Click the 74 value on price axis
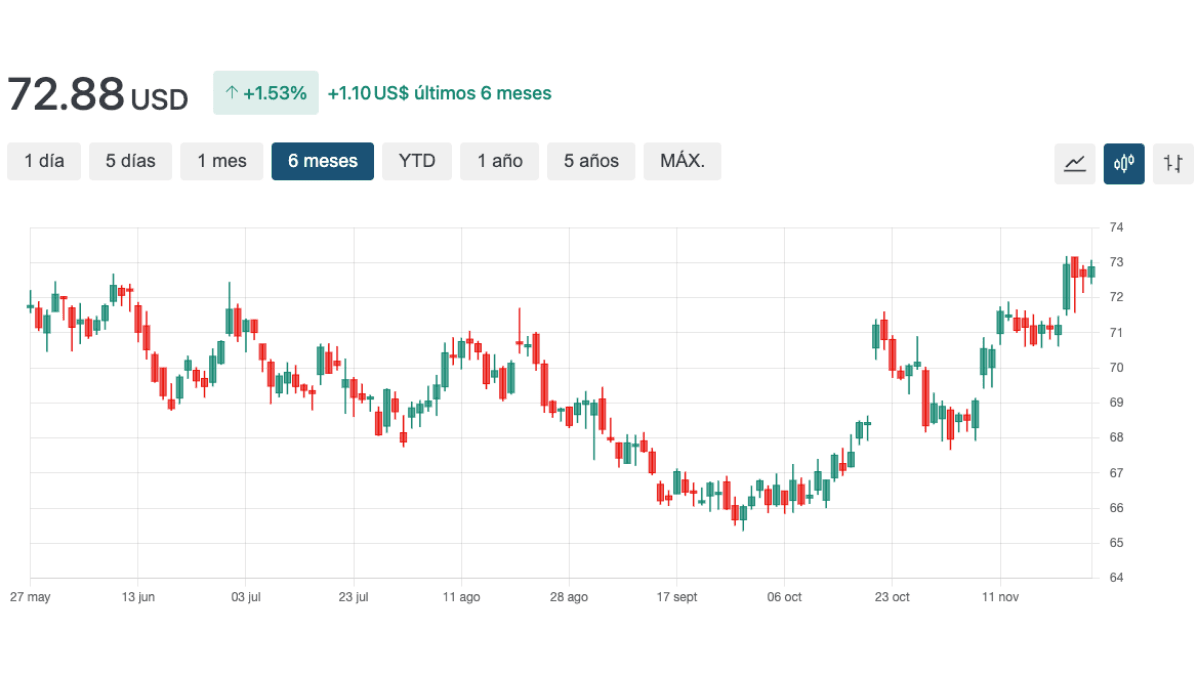Image resolution: width=1200 pixels, height=675 pixels. click(1116, 228)
